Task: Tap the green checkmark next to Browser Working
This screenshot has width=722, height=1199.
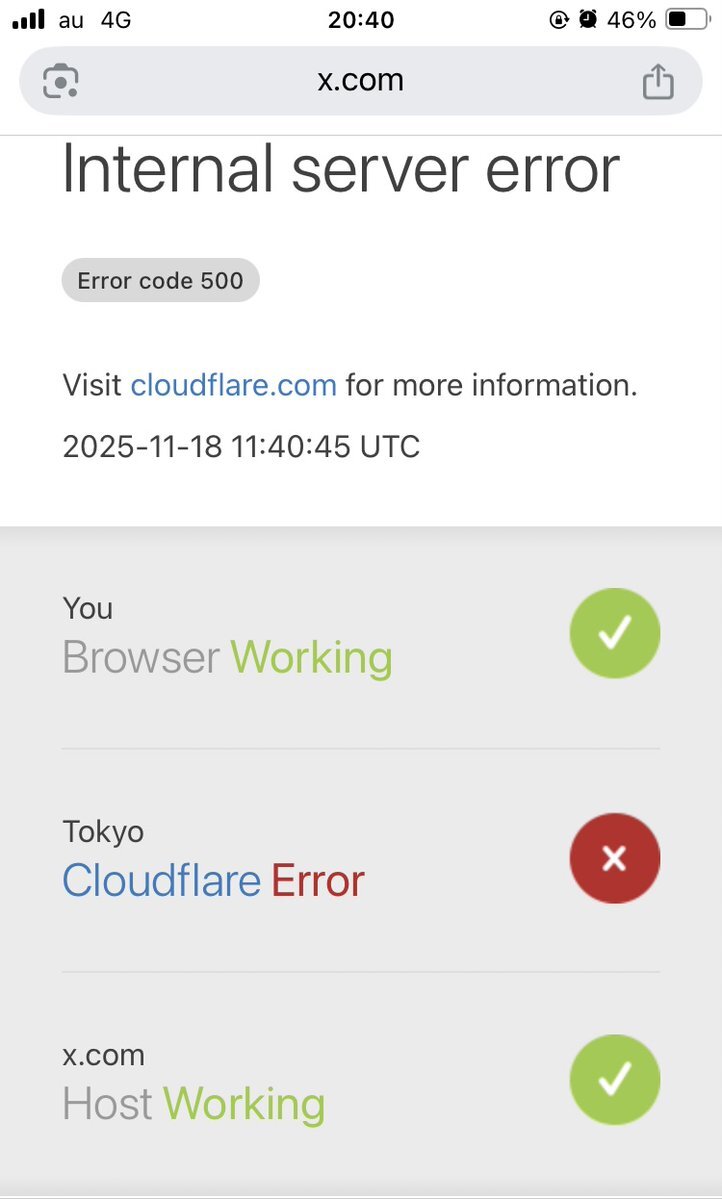Action: pyautogui.click(x=614, y=632)
